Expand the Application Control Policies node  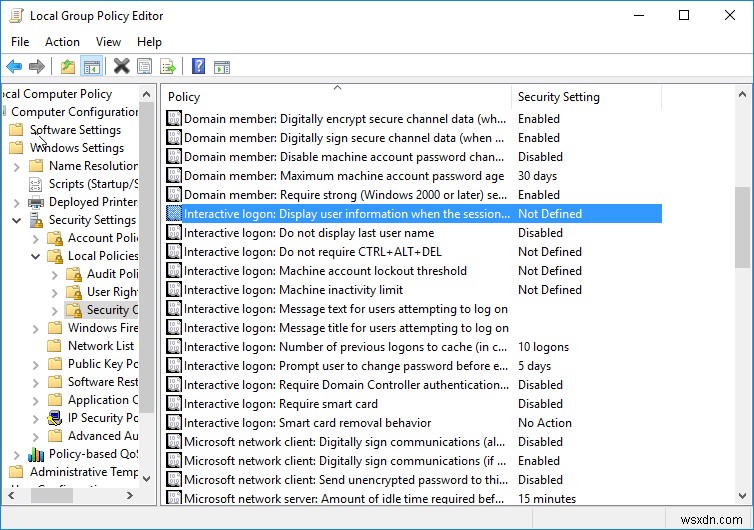coord(36,401)
